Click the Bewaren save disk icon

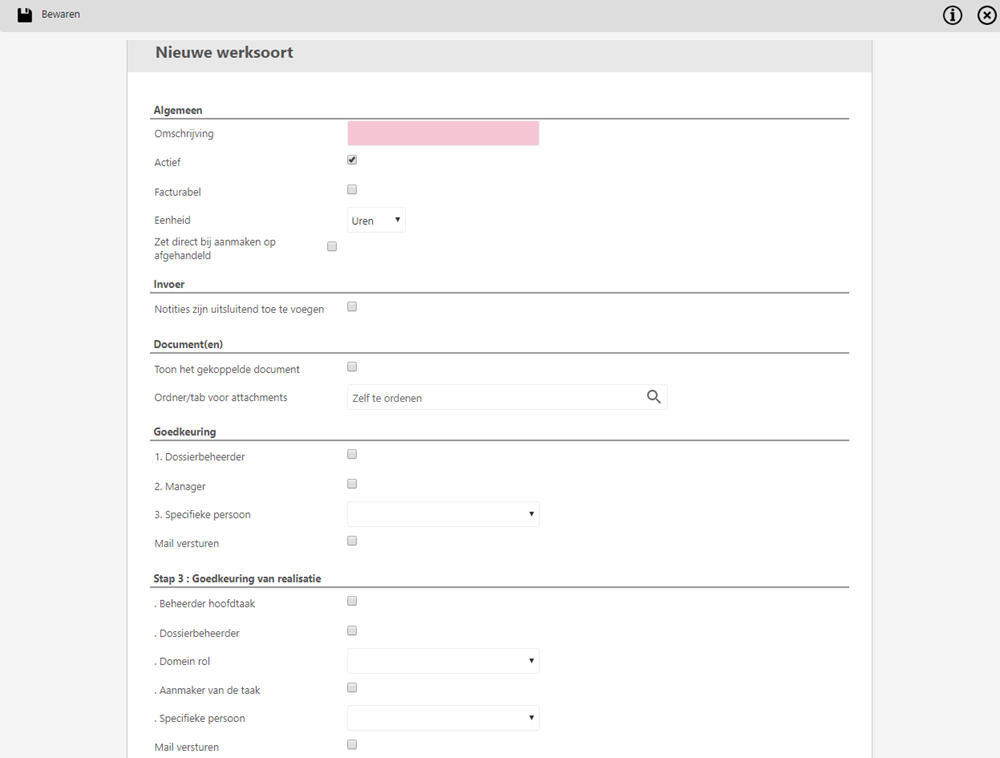(x=25, y=15)
